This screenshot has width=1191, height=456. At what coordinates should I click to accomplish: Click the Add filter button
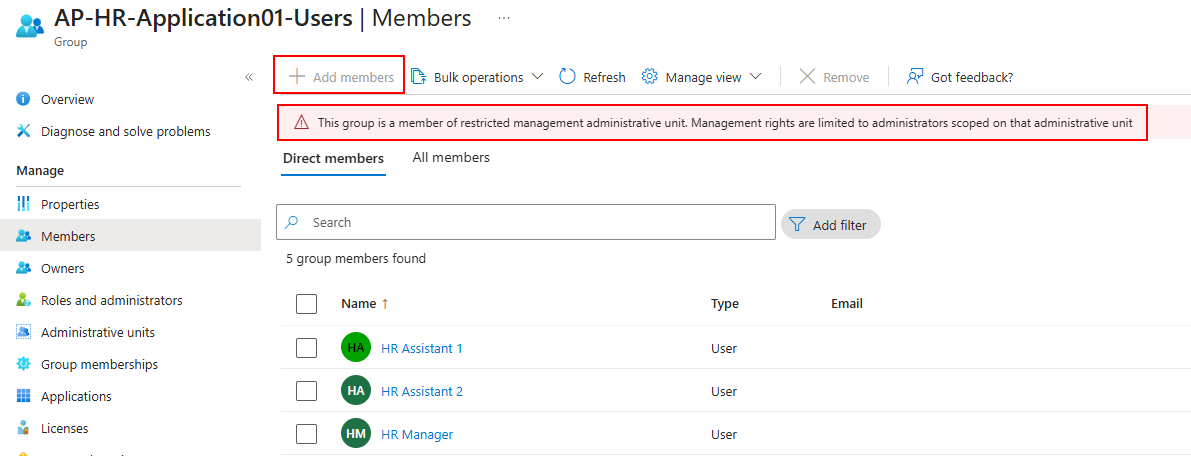tap(831, 225)
